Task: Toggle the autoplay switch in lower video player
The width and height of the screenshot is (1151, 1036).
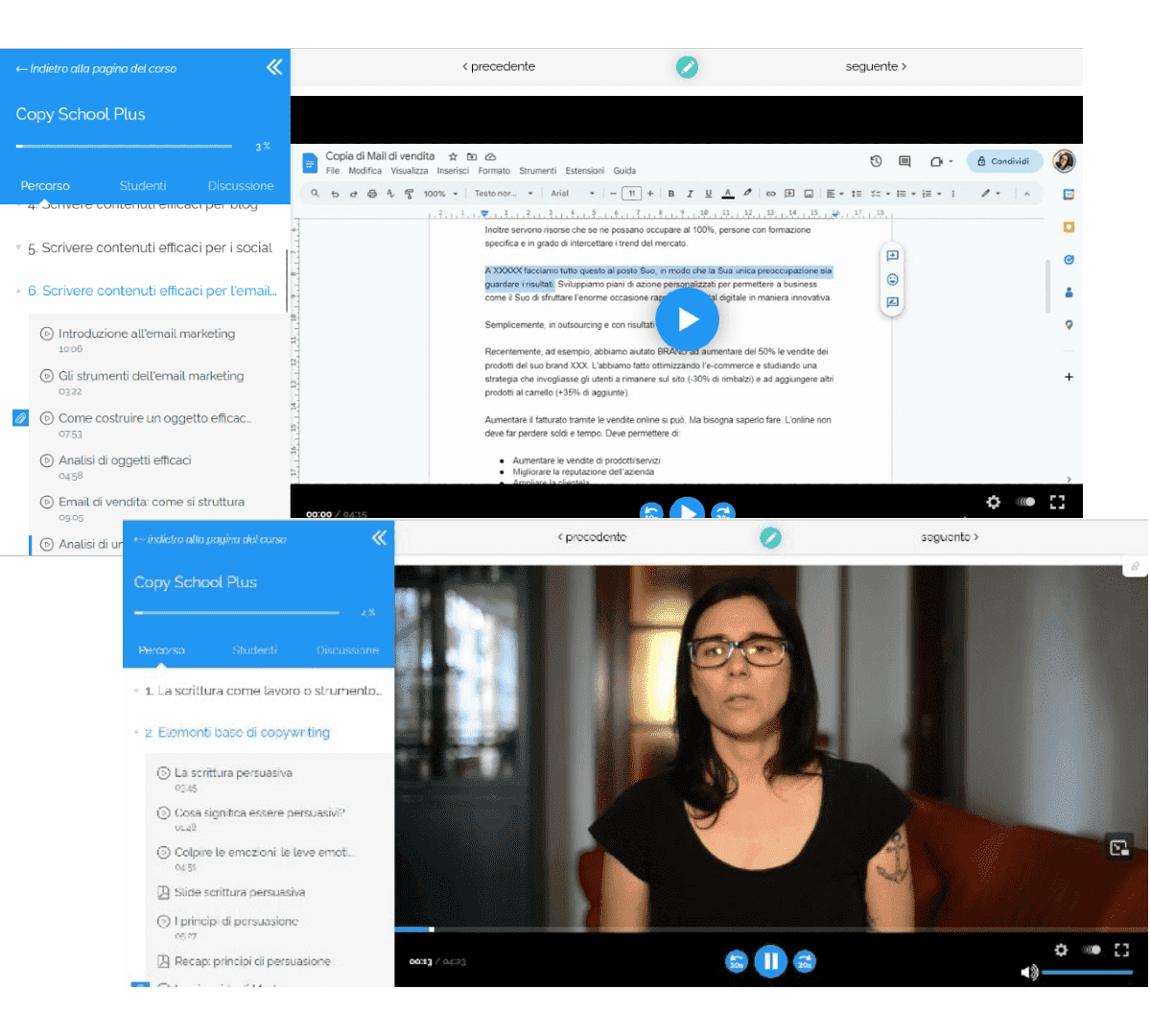Action: pyautogui.click(x=1092, y=950)
